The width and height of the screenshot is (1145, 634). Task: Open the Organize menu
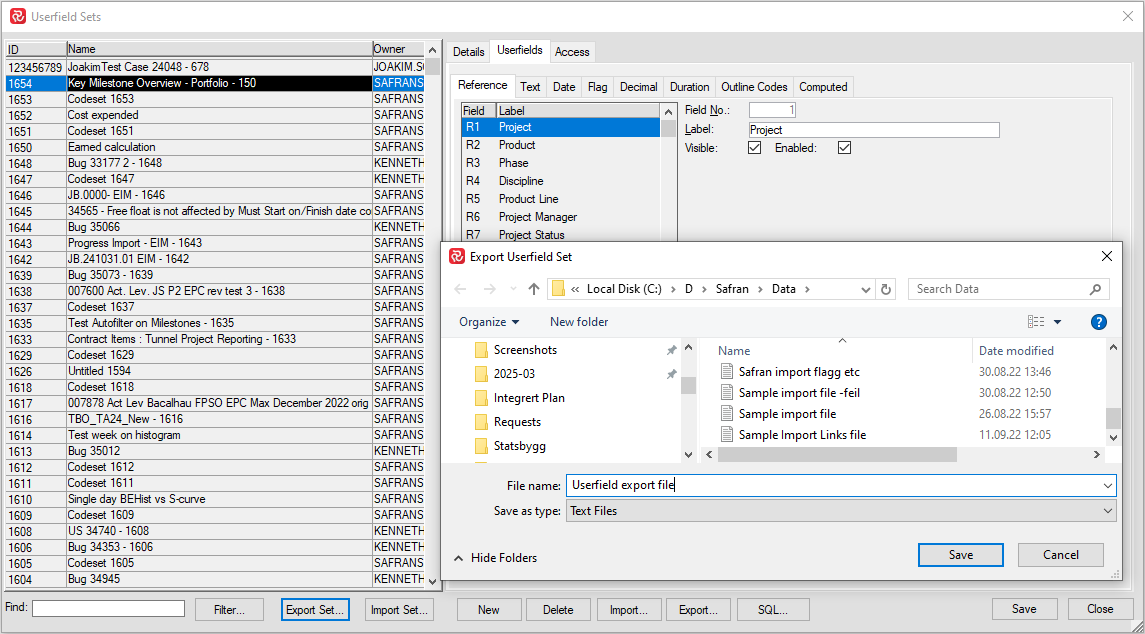pyautogui.click(x=489, y=322)
